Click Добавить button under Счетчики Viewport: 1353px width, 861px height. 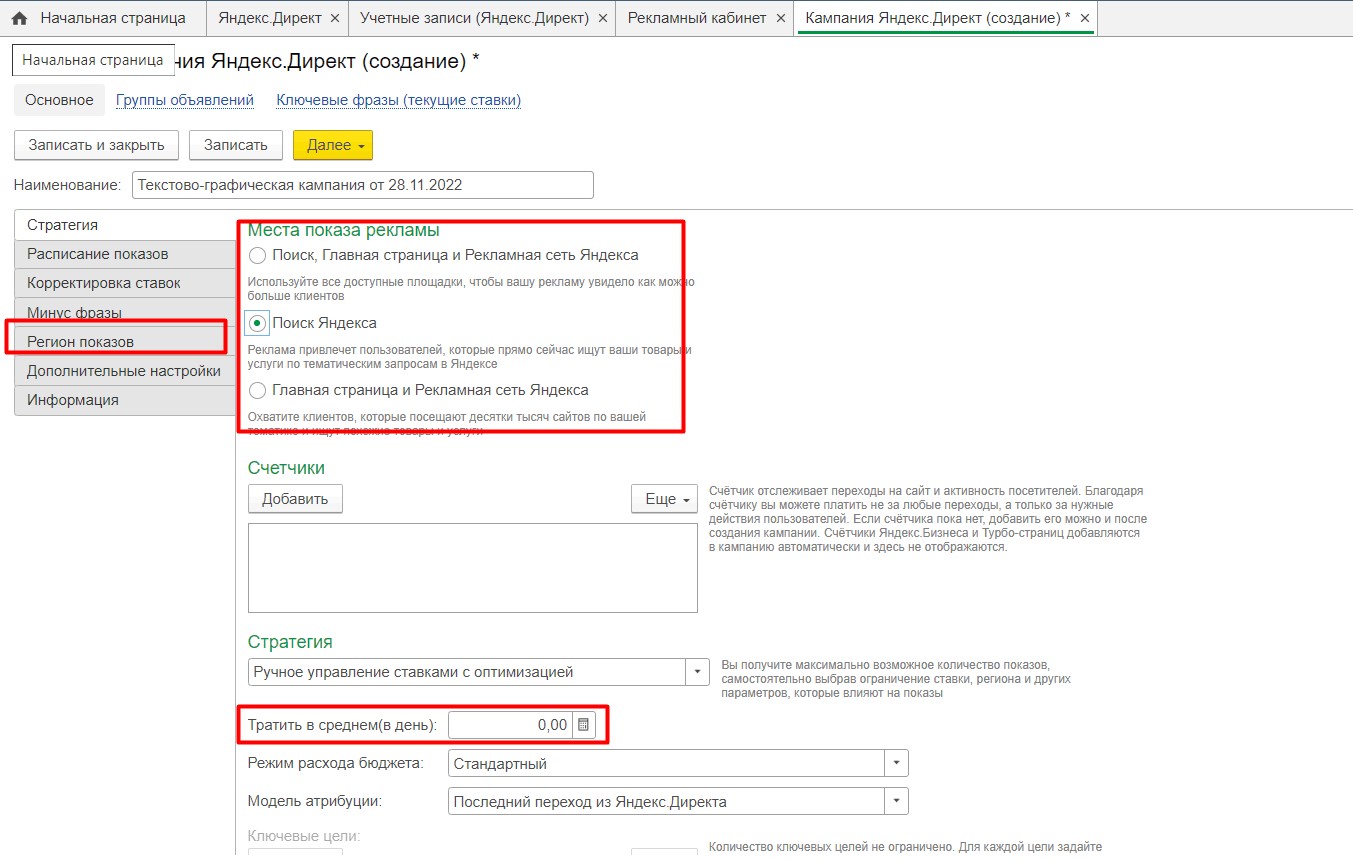coord(295,499)
